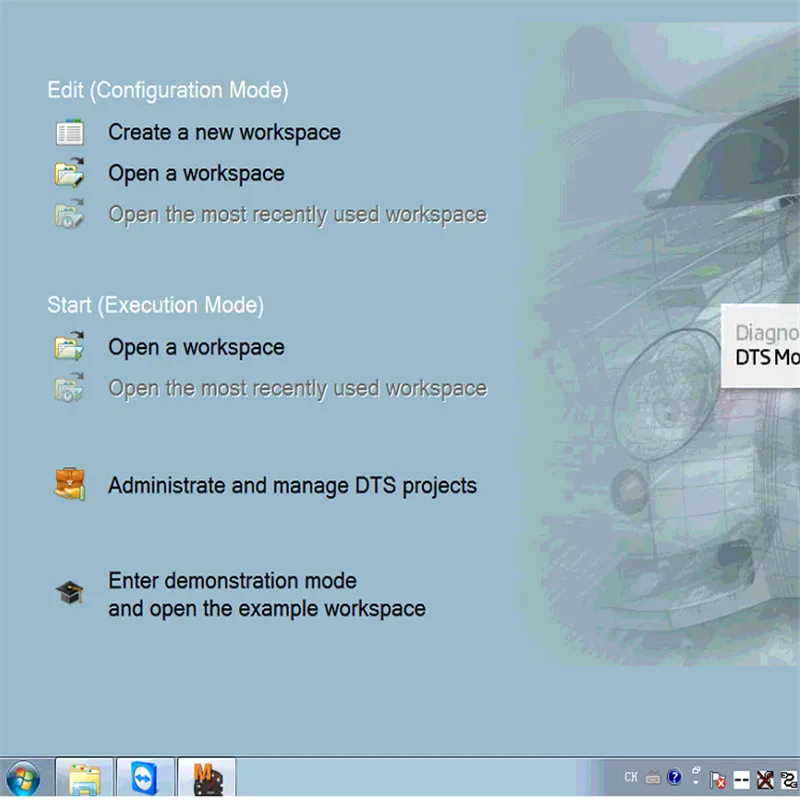
Task: Open the Action Center flag icon
Action: tap(717, 780)
